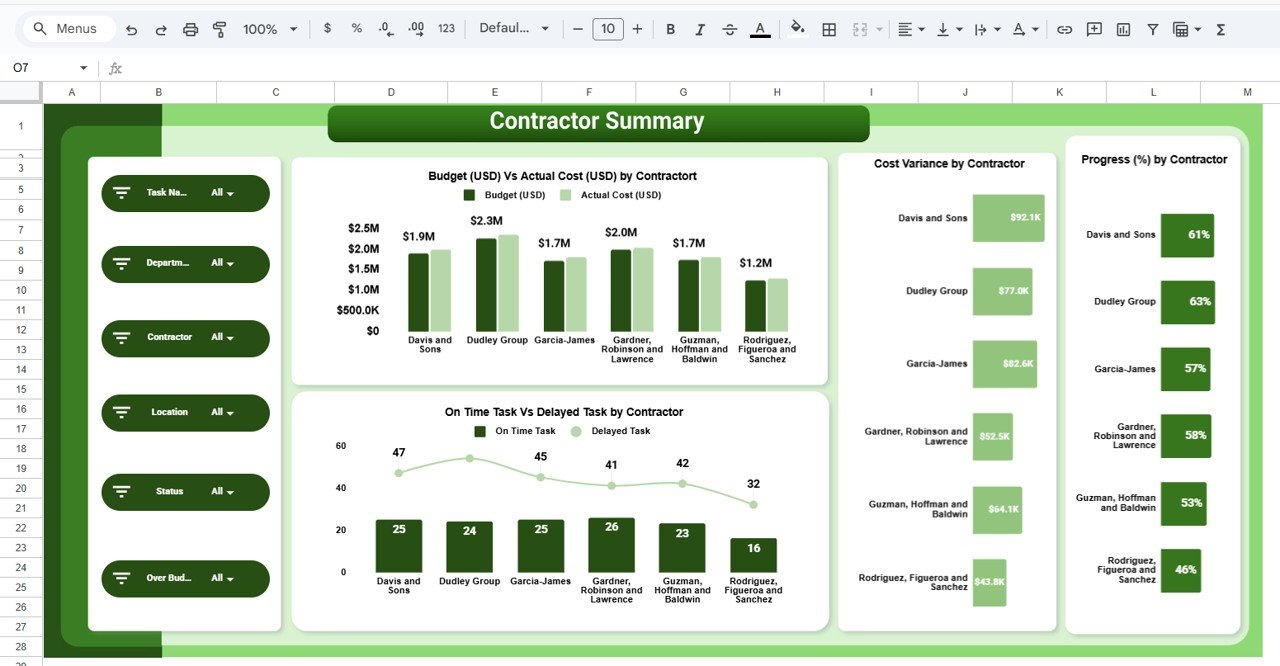The height and width of the screenshot is (666, 1280).
Task: Open the Default font selector
Action: point(513,29)
